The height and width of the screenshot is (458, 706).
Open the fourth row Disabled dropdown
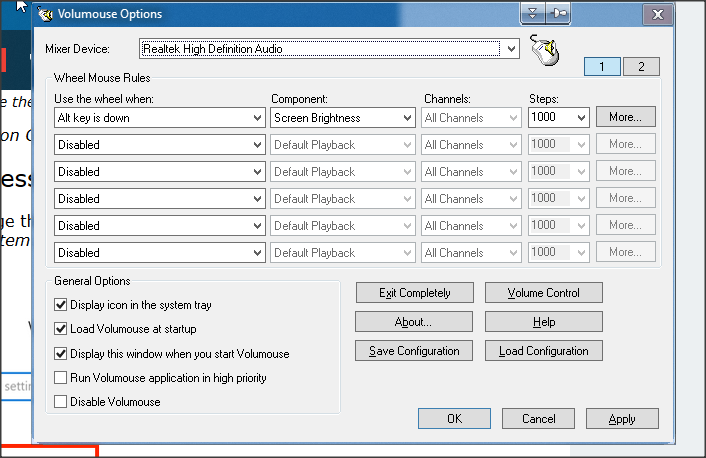pos(159,199)
